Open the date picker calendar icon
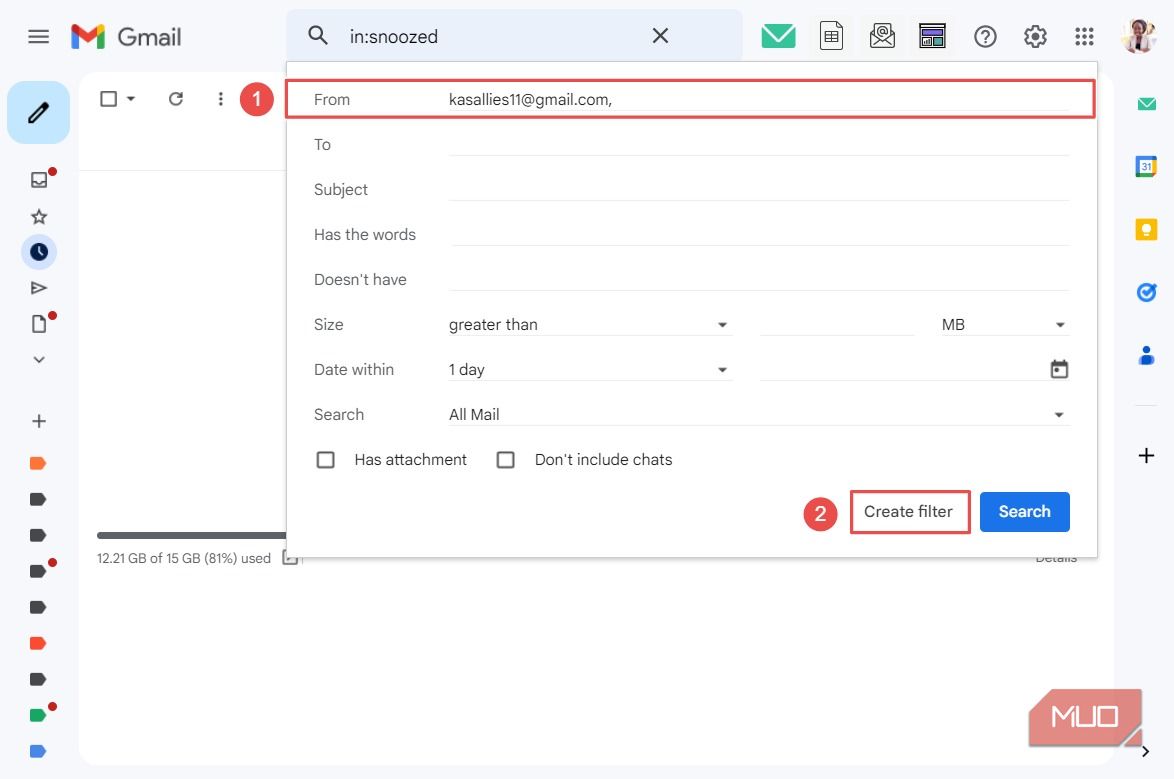The image size is (1174, 779). click(1059, 369)
